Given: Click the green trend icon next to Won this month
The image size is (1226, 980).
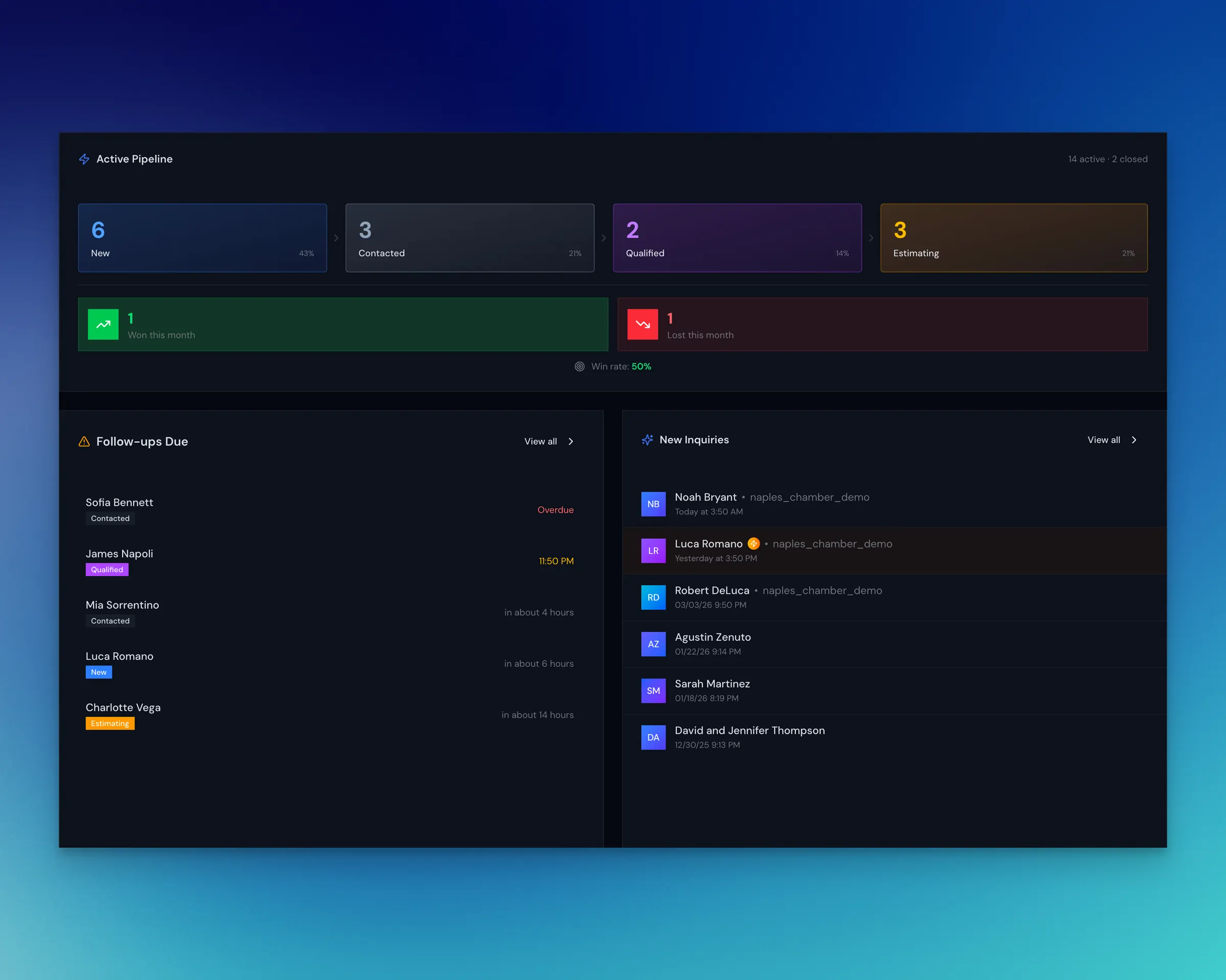Looking at the screenshot, I should pos(103,324).
